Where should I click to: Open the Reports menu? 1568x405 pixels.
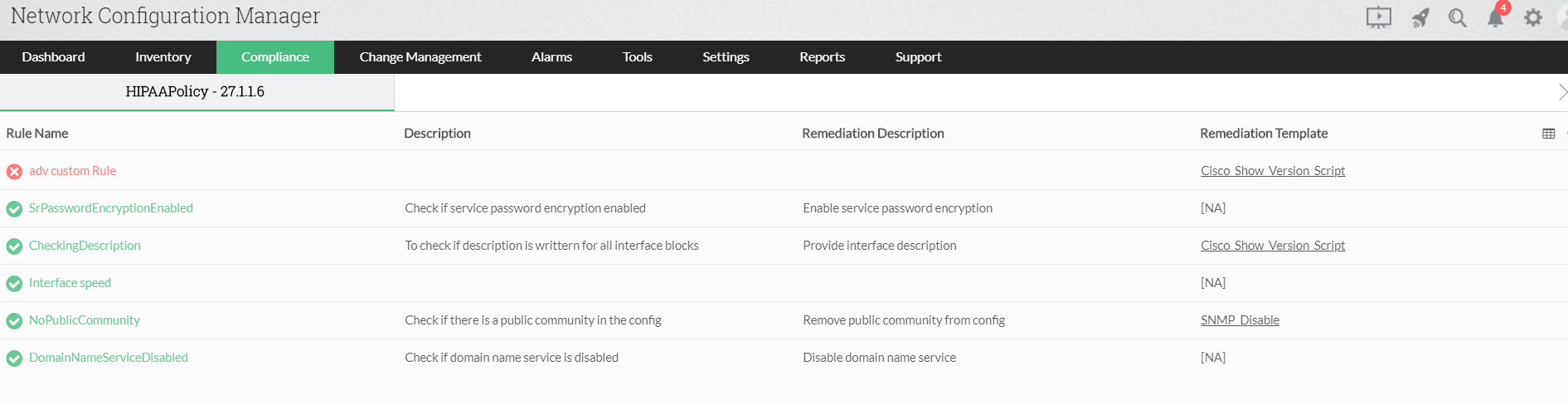coord(822,57)
